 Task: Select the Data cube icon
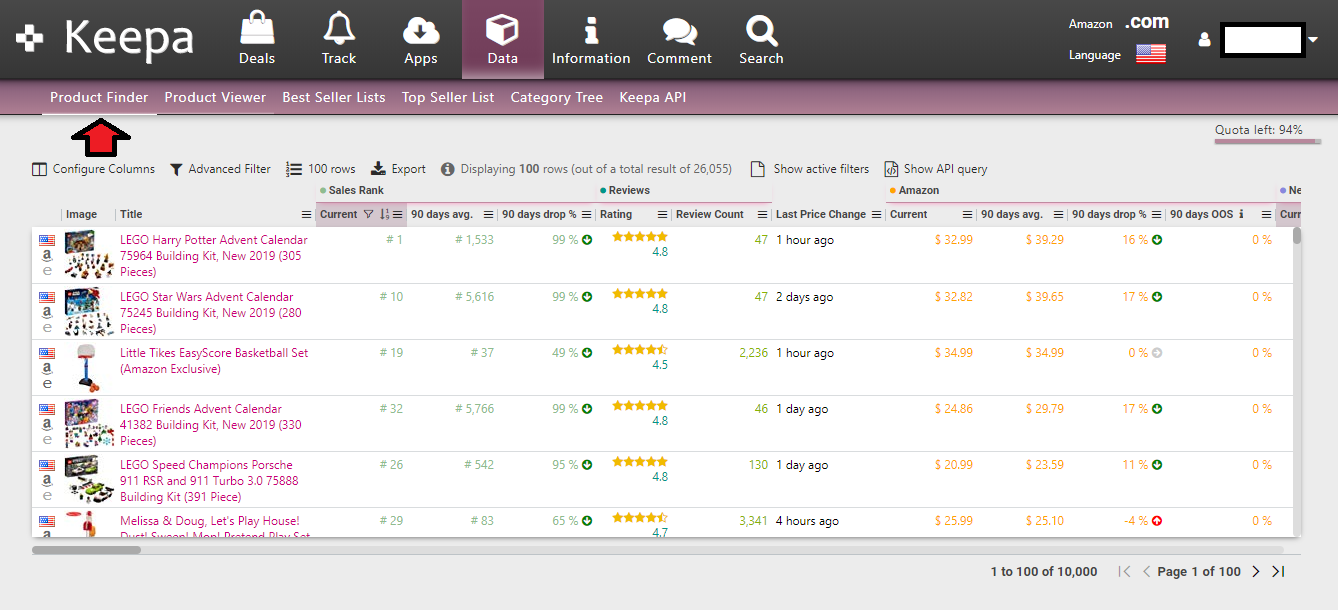502,29
